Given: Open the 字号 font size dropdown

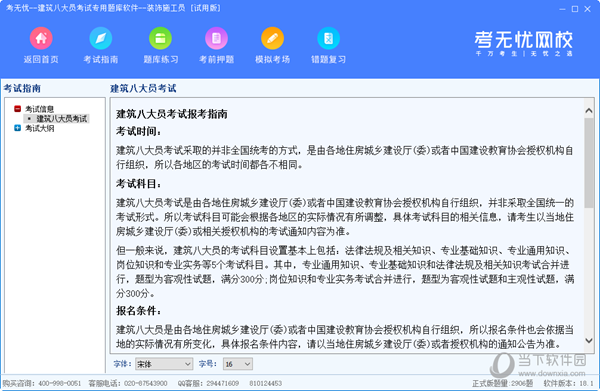Looking at the screenshot, I should 238,364.
